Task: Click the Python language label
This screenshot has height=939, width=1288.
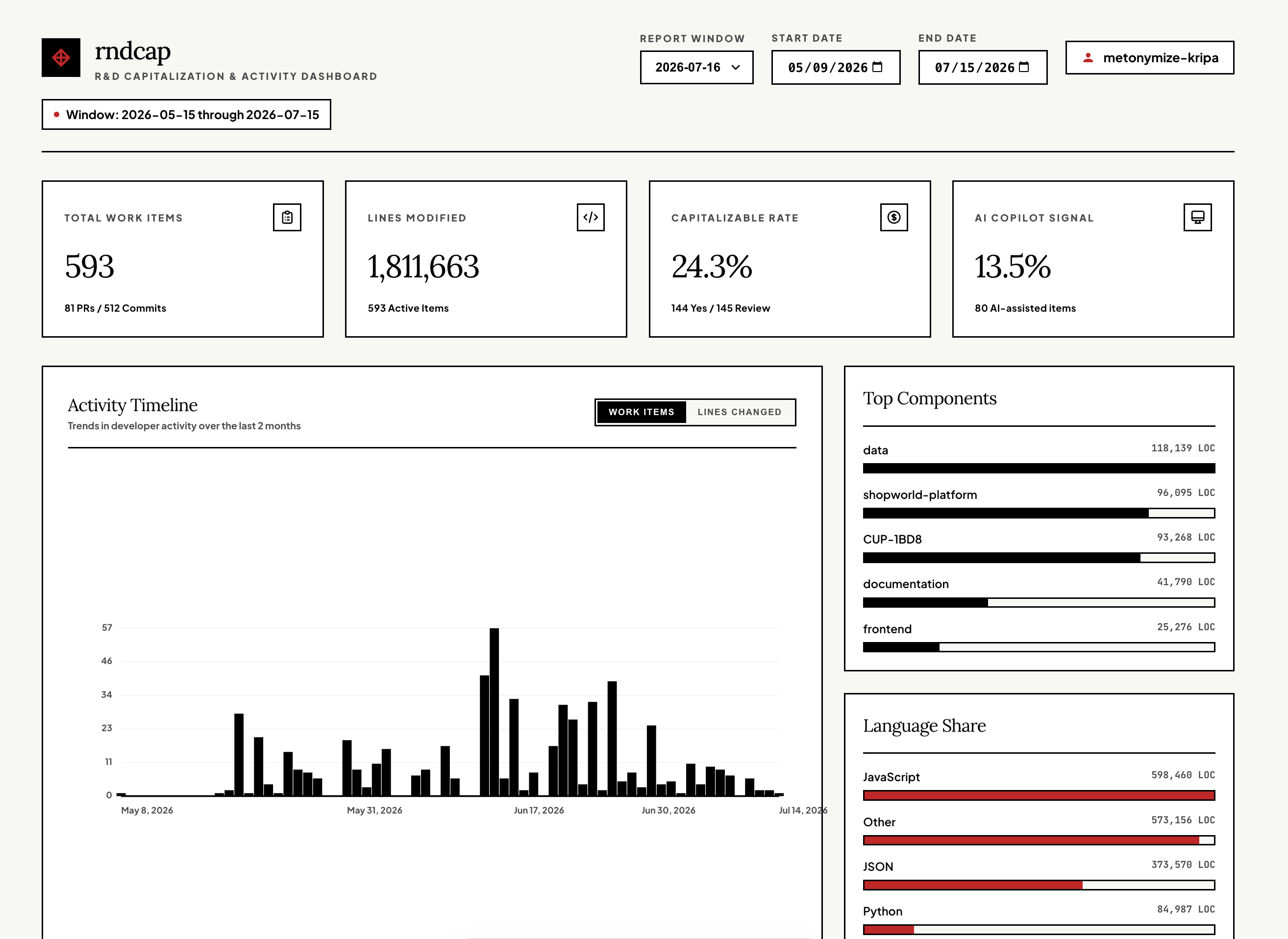Action: [883, 911]
